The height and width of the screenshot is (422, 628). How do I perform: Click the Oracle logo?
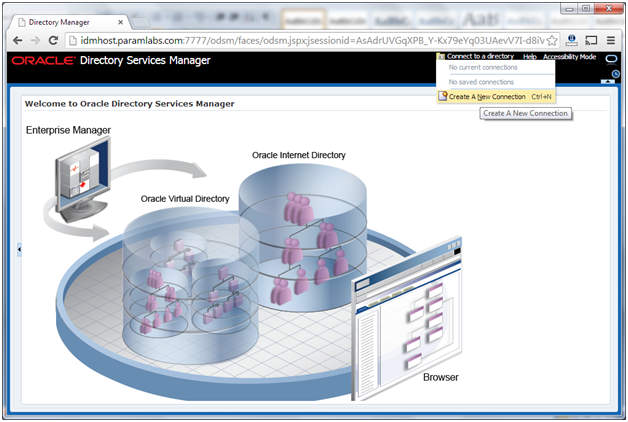point(43,60)
